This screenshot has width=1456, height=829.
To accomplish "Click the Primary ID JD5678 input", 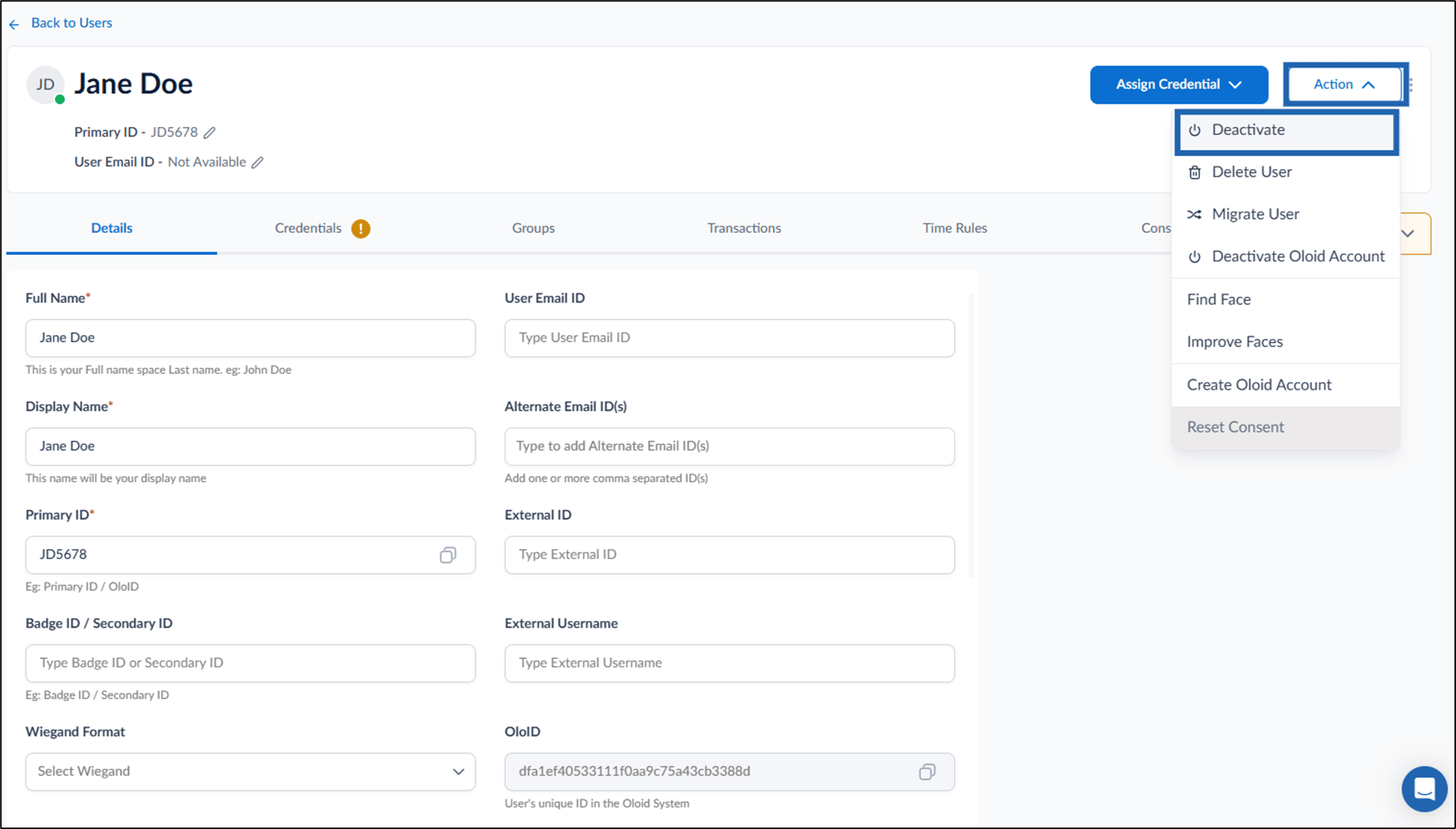I will [x=250, y=555].
